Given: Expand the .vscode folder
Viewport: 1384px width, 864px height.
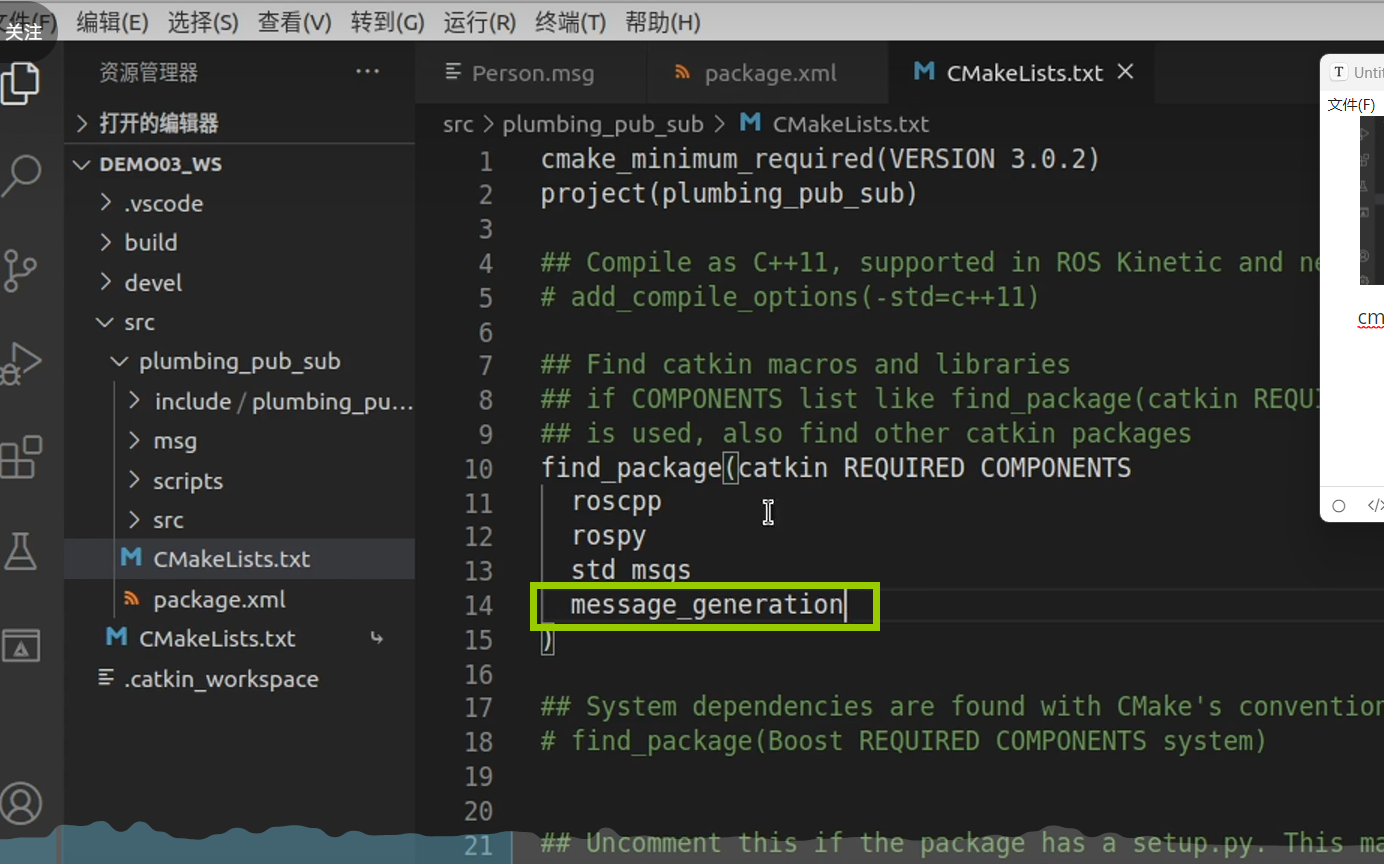Looking at the screenshot, I should coord(240,203).
